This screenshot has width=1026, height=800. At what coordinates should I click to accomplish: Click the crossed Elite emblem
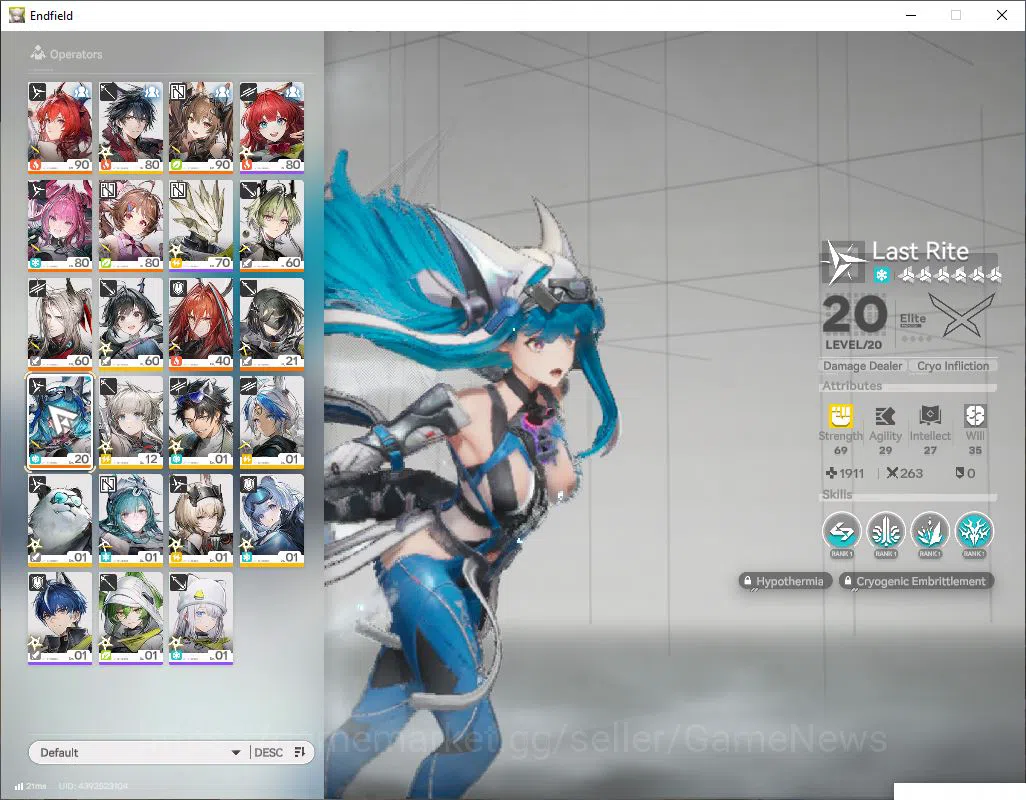click(961, 316)
